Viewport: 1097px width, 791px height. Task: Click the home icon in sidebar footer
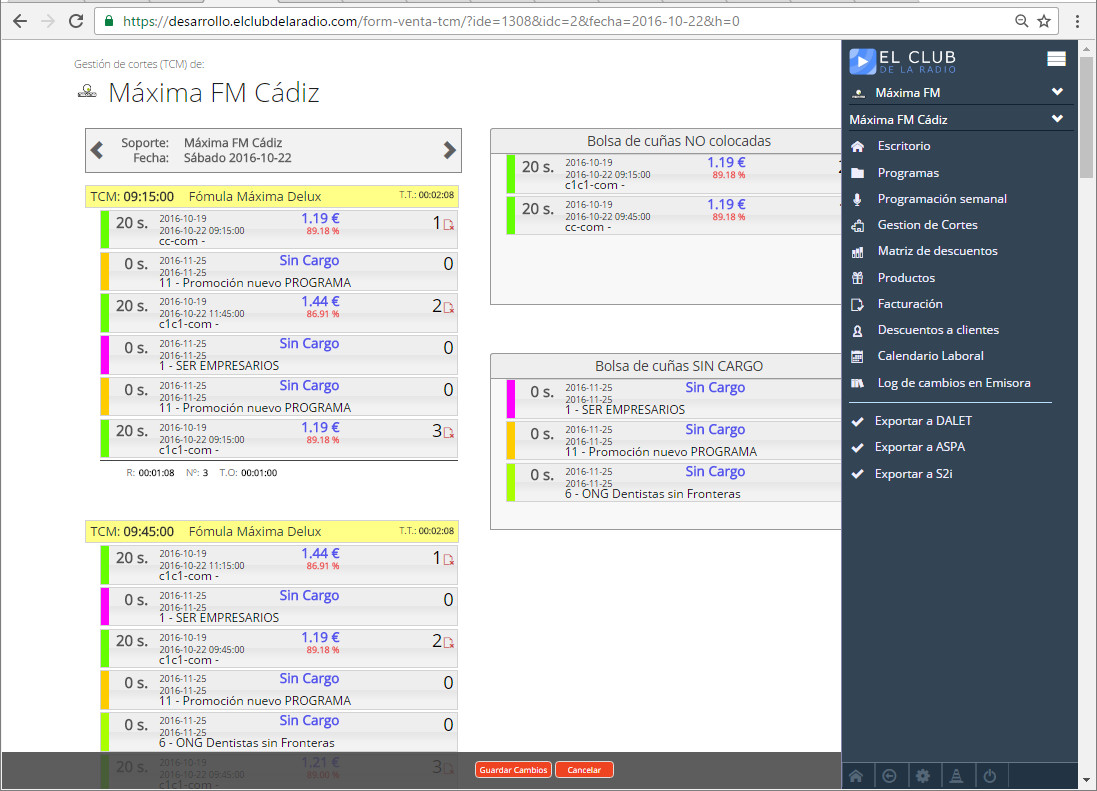pos(856,776)
